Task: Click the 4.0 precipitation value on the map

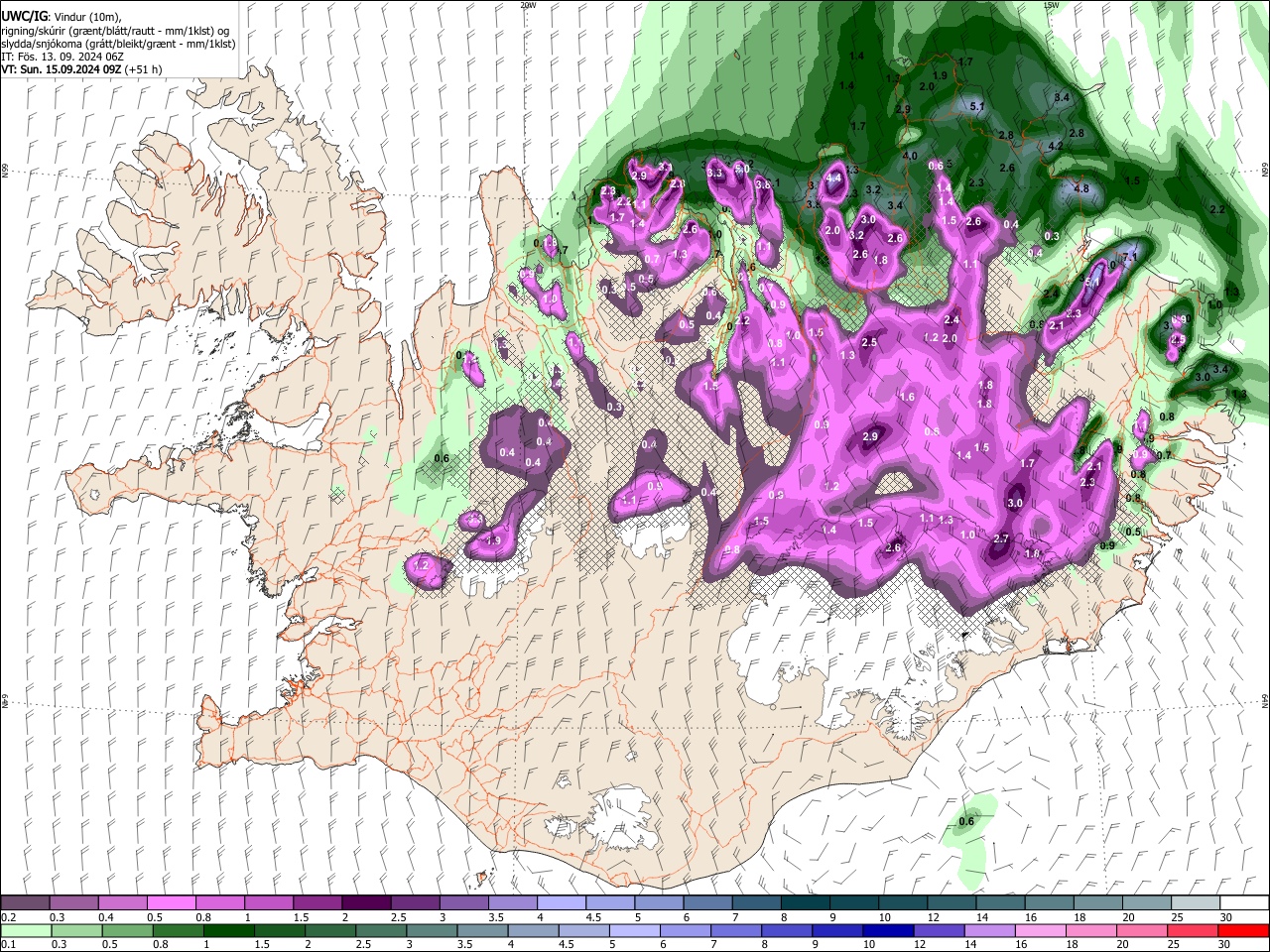Action: click(910, 156)
